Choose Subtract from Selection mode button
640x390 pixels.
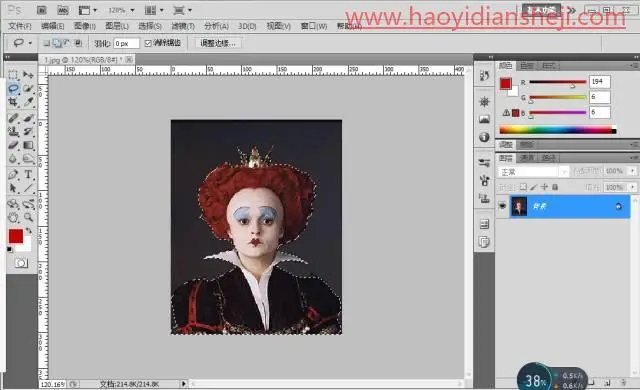pos(67,43)
